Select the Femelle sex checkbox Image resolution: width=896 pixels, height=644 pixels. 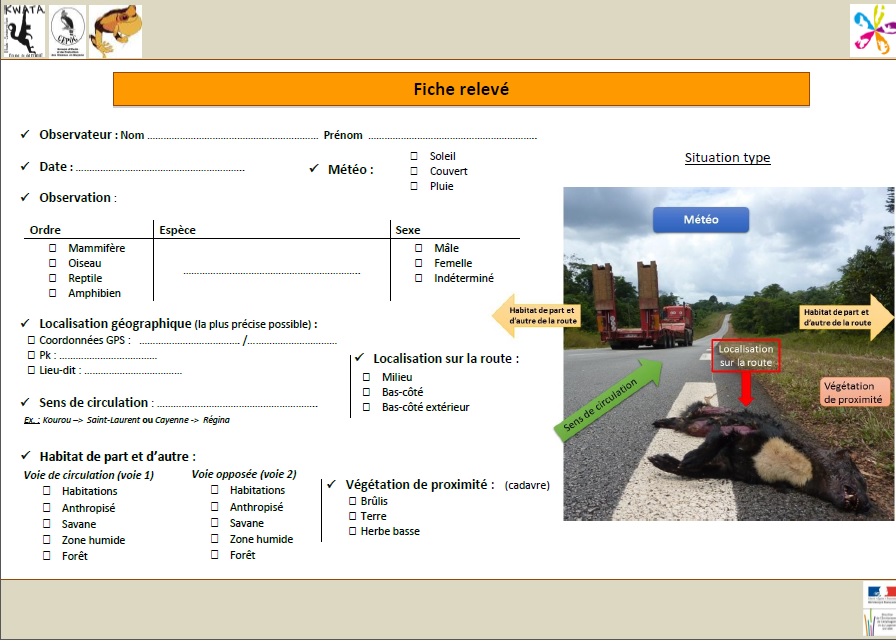coord(419,263)
